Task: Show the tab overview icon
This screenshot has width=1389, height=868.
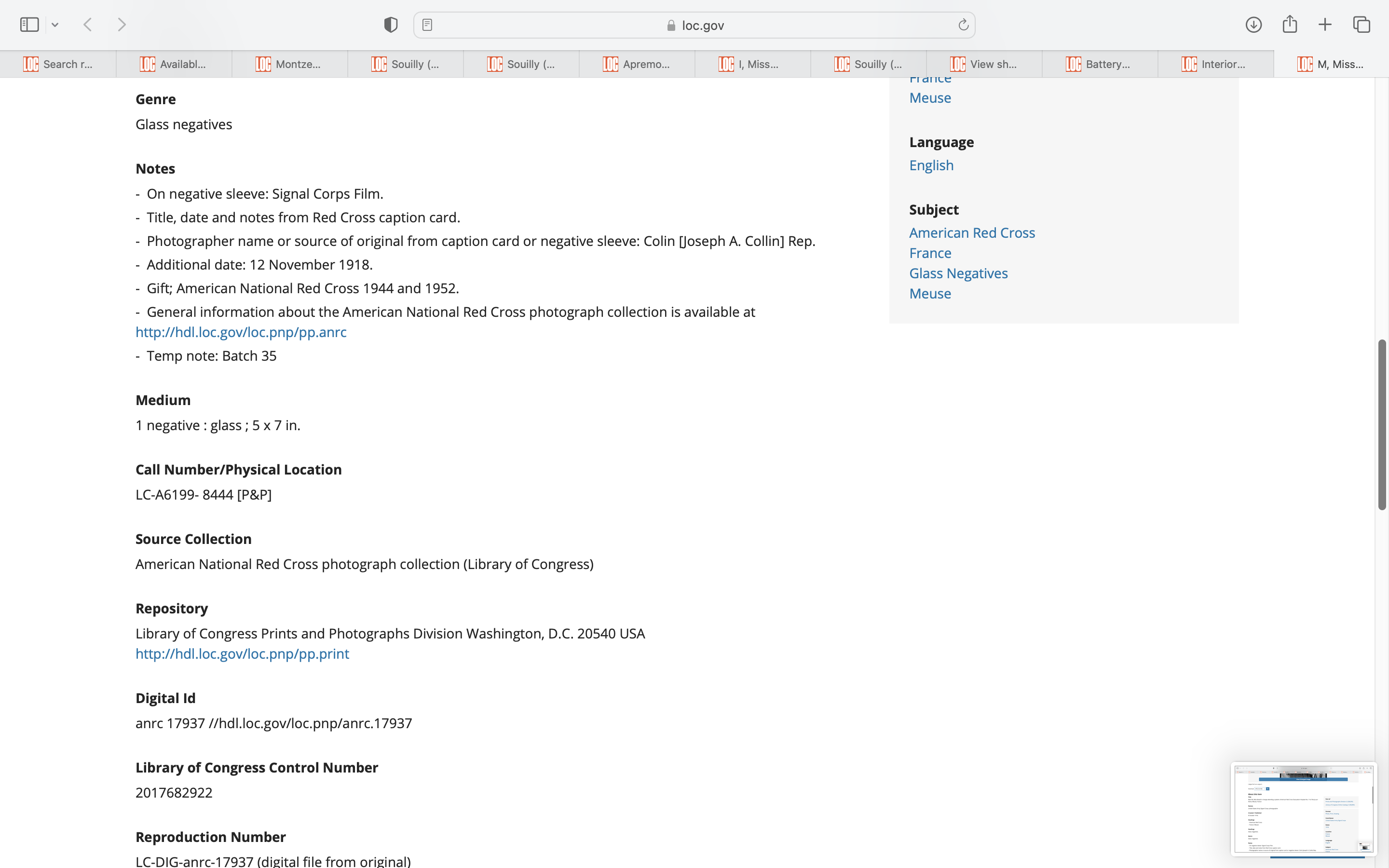Action: (x=1362, y=25)
